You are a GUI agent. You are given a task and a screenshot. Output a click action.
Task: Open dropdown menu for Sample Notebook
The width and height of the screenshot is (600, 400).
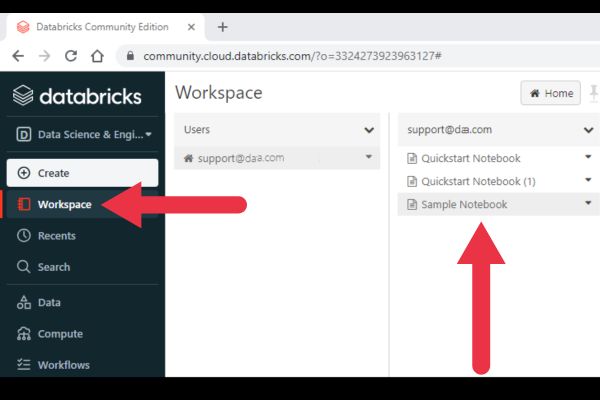click(588, 203)
